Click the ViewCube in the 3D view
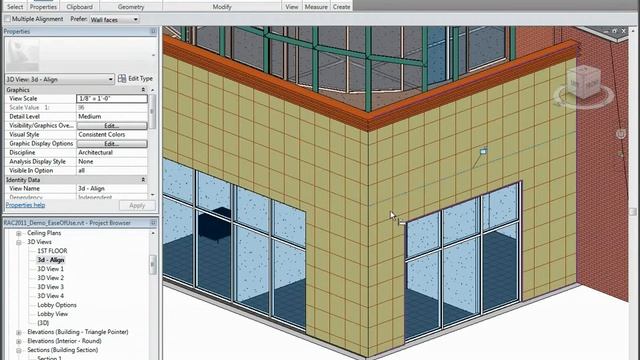 pyautogui.click(x=584, y=82)
